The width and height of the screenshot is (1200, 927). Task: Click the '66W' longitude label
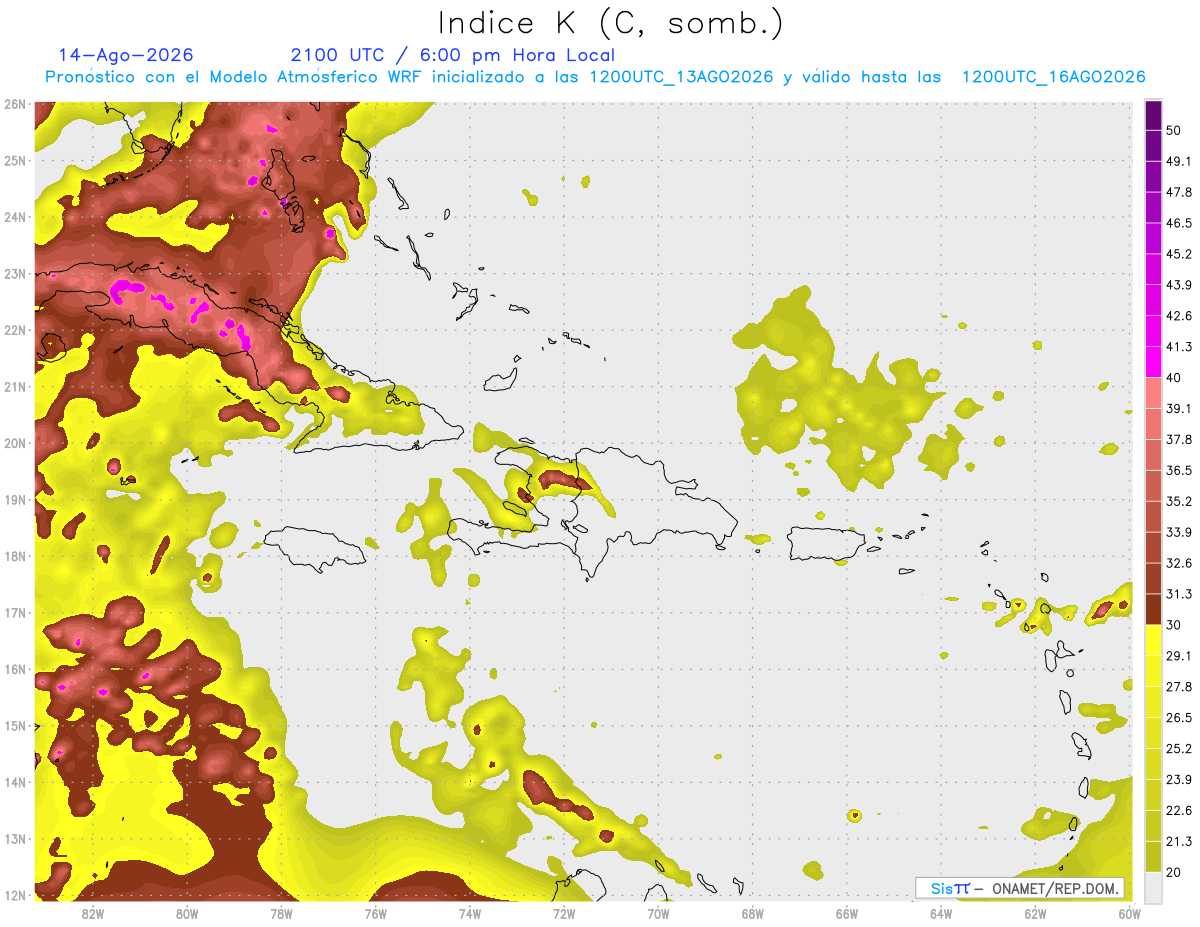click(846, 913)
